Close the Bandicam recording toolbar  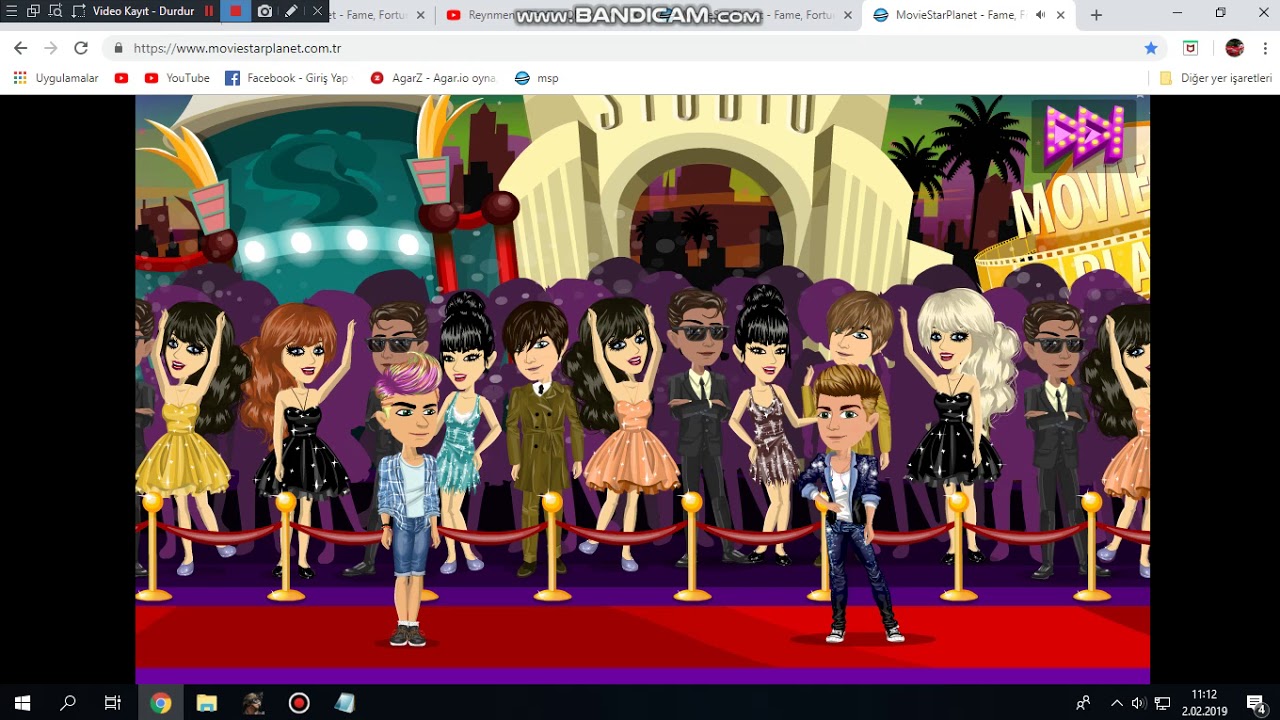[x=318, y=12]
